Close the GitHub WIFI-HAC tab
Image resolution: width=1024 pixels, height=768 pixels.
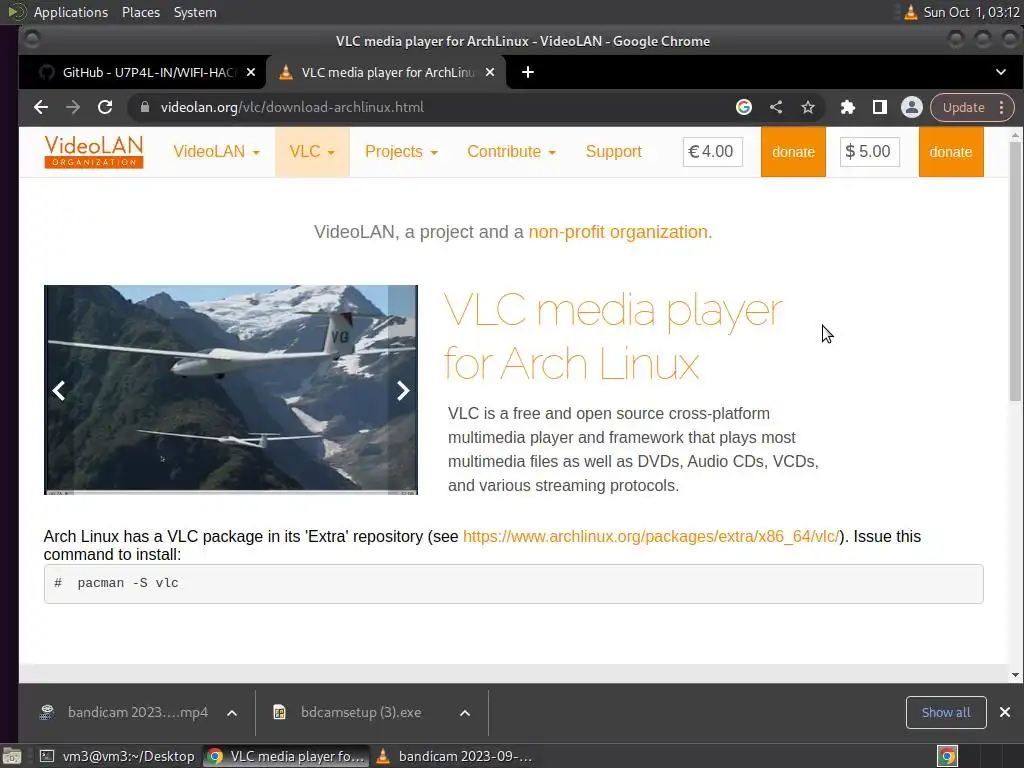pos(251,72)
